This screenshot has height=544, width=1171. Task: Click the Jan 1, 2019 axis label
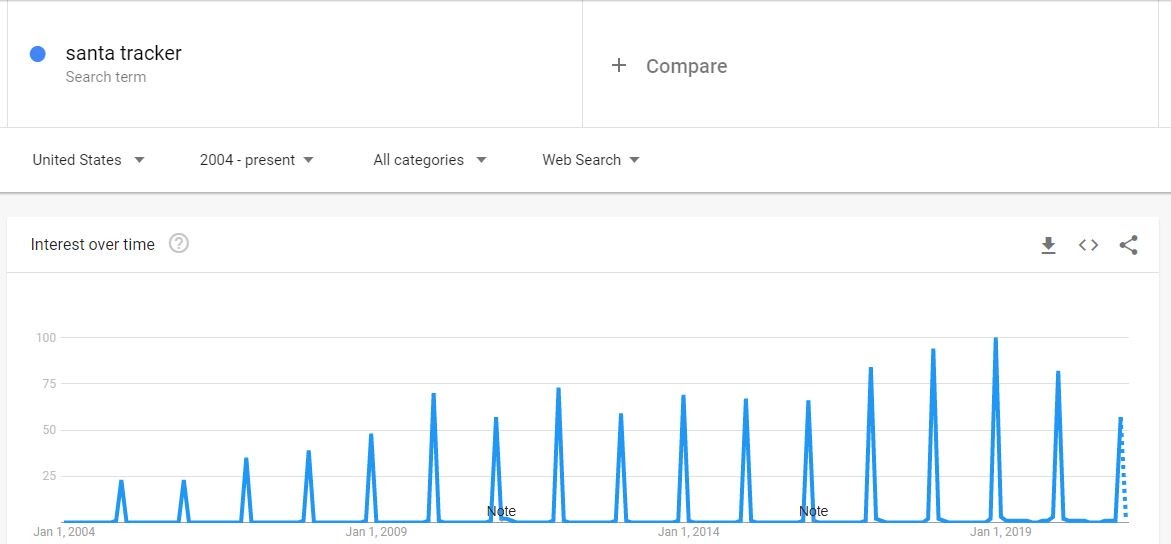pos(1001,532)
